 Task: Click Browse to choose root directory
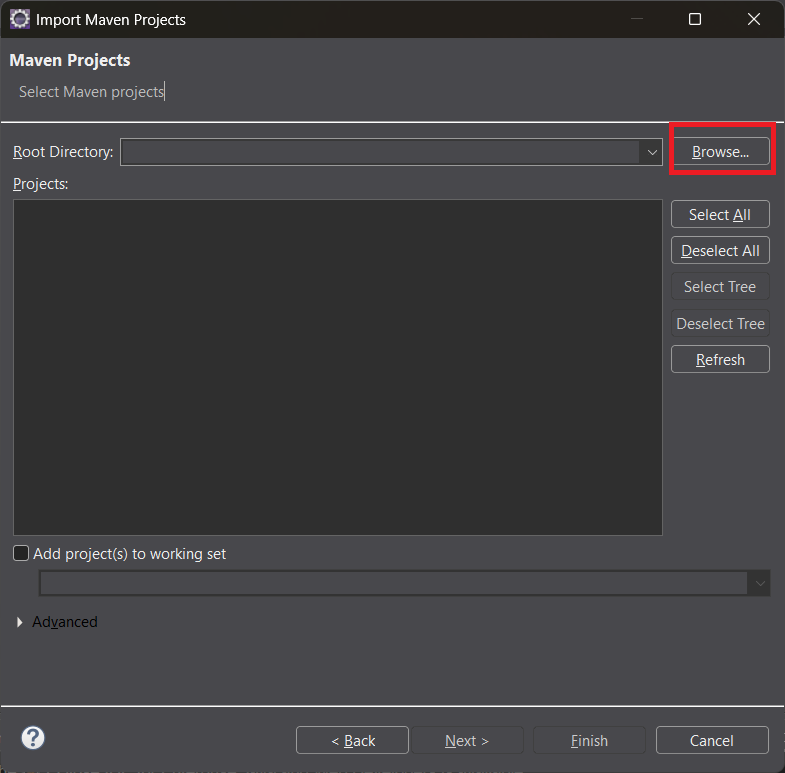[x=720, y=152]
